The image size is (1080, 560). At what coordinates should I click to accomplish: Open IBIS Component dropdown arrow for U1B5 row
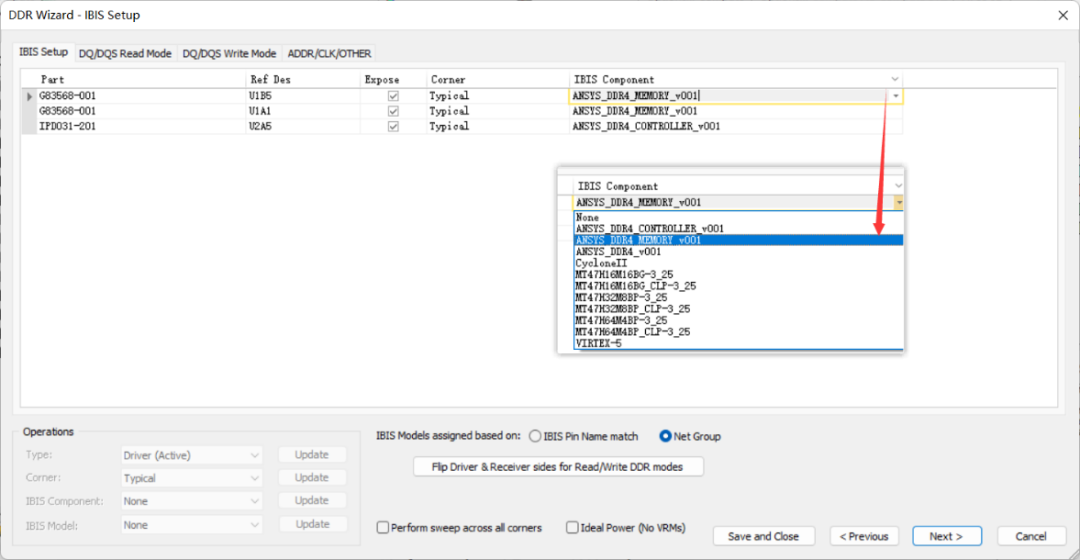click(x=895, y=96)
